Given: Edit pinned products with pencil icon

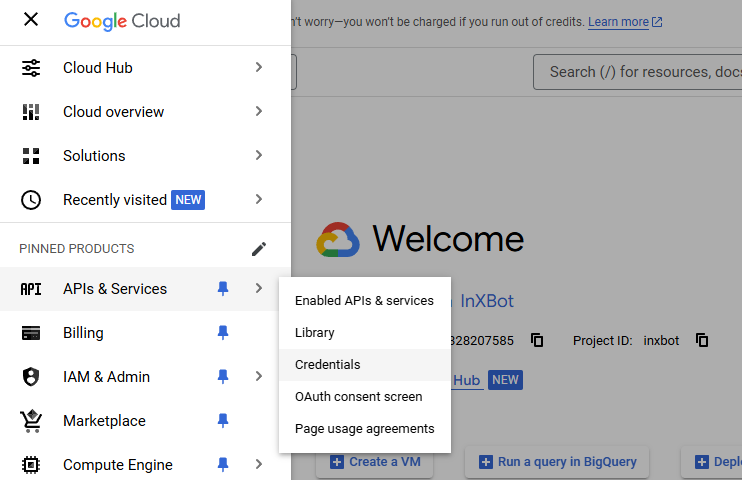Looking at the screenshot, I should 259,249.
